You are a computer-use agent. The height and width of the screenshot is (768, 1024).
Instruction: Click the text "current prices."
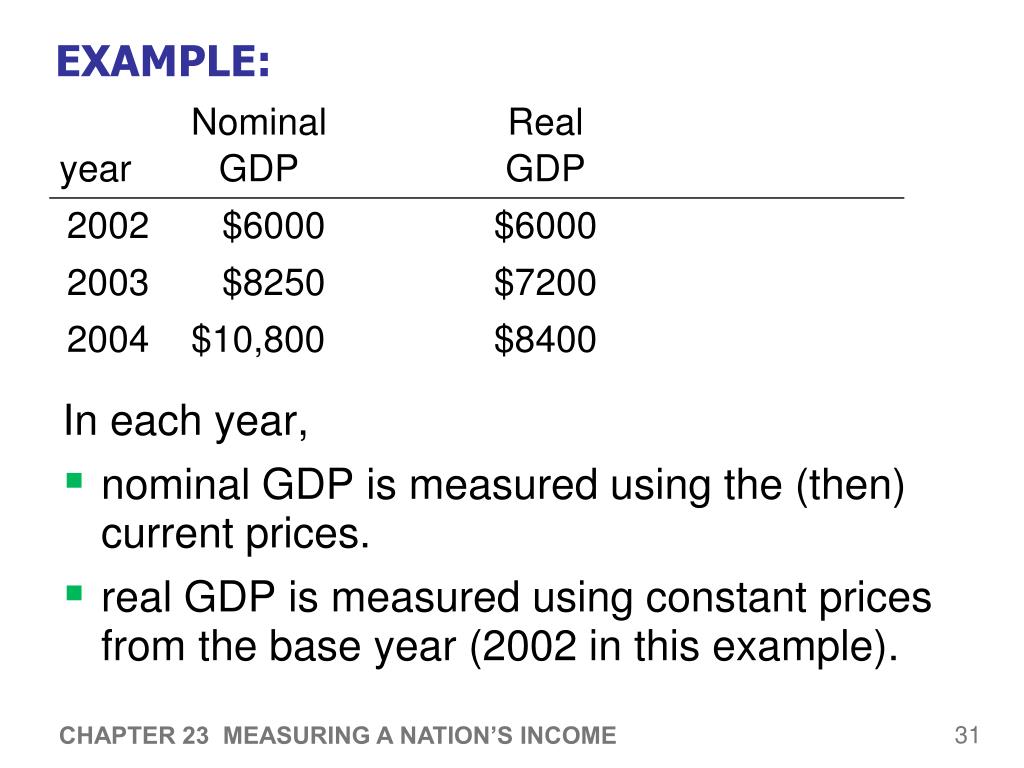coord(236,535)
